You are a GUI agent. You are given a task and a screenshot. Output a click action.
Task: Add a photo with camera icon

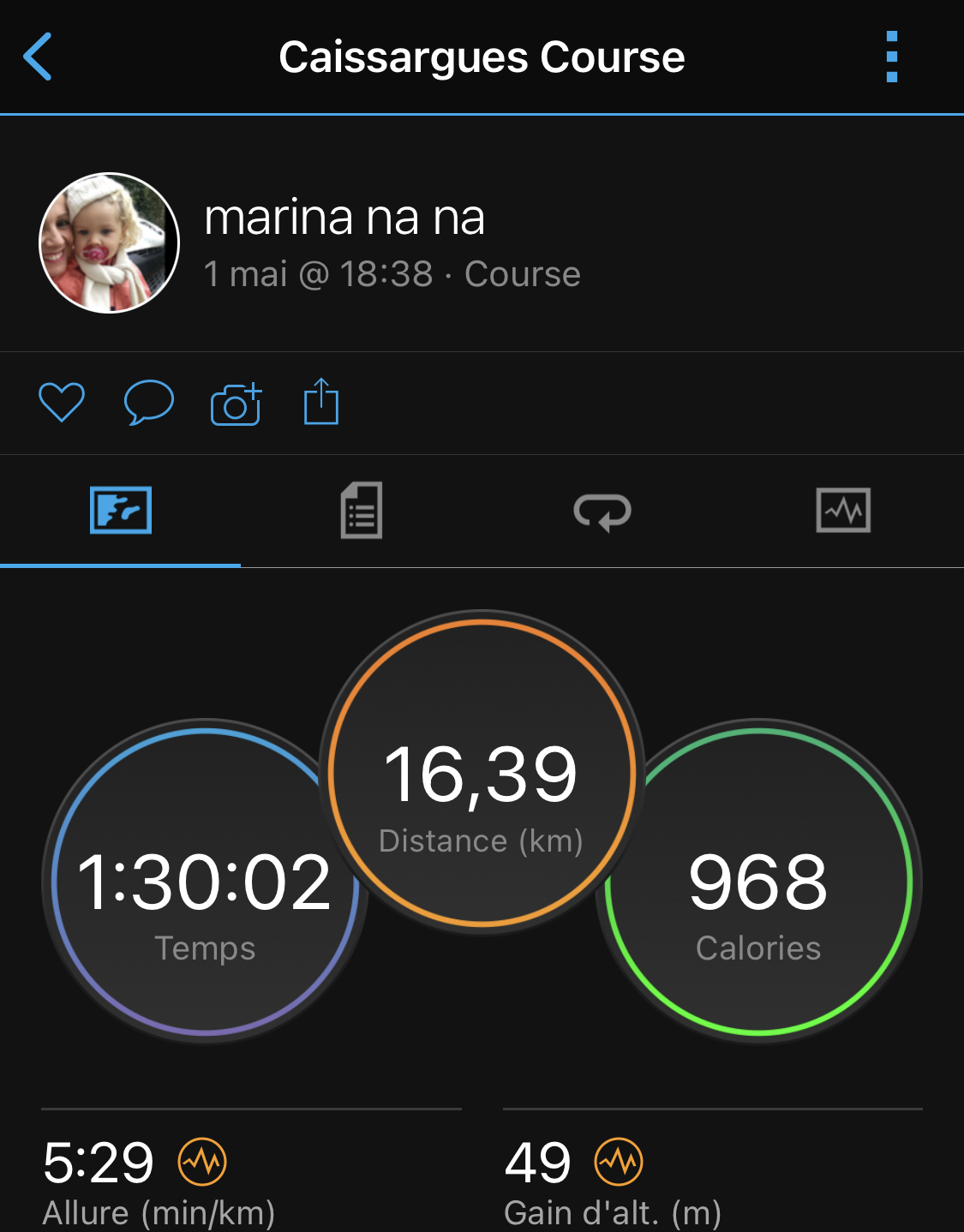tap(236, 403)
